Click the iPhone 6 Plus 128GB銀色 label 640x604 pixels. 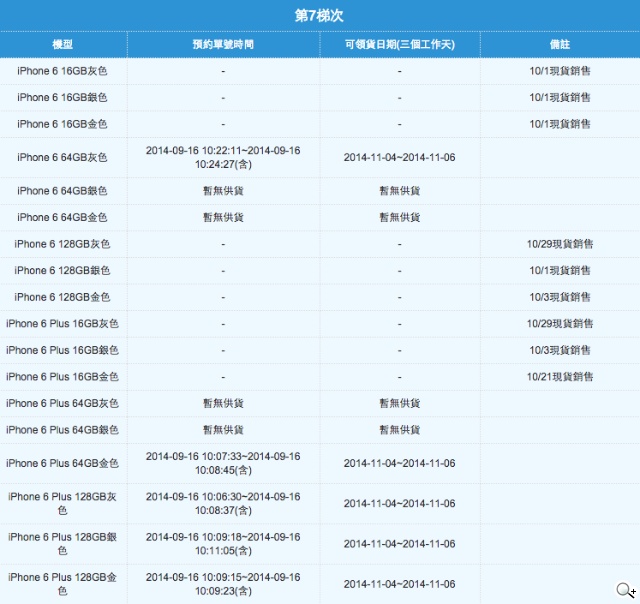coord(62,544)
